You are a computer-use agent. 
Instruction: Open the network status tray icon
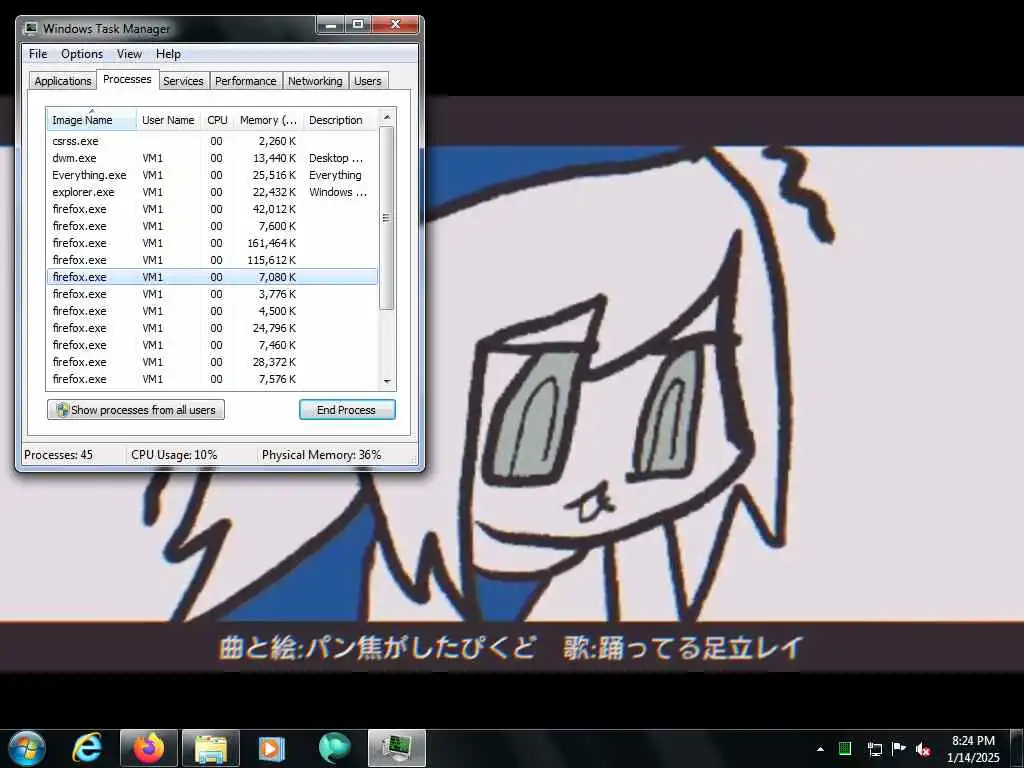pos(874,749)
